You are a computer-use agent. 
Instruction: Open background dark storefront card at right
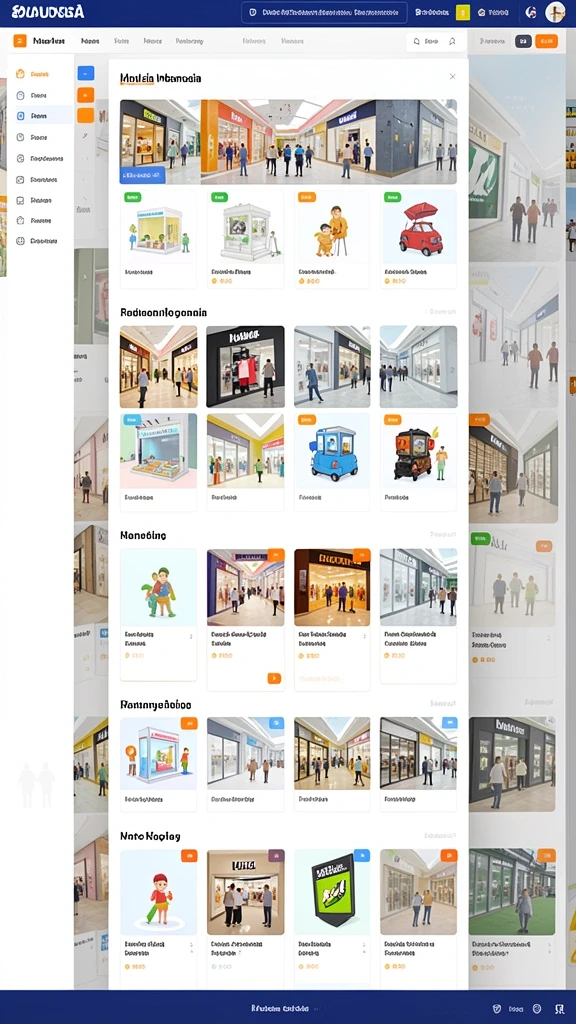[512, 764]
